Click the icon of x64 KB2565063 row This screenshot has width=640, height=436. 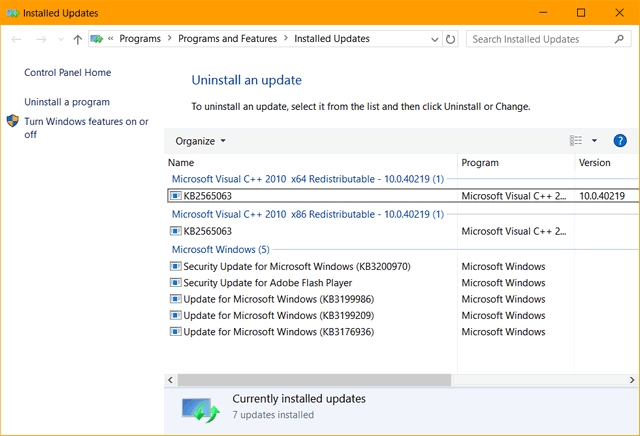tap(176, 196)
